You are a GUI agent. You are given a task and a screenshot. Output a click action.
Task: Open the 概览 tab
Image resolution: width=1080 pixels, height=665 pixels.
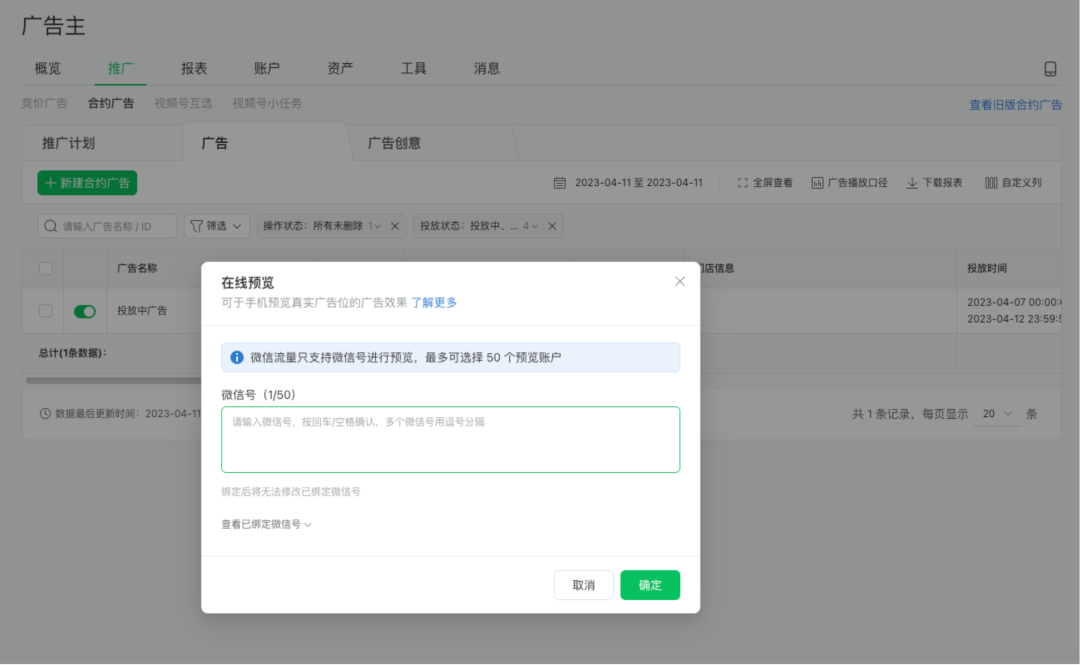[x=48, y=68]
